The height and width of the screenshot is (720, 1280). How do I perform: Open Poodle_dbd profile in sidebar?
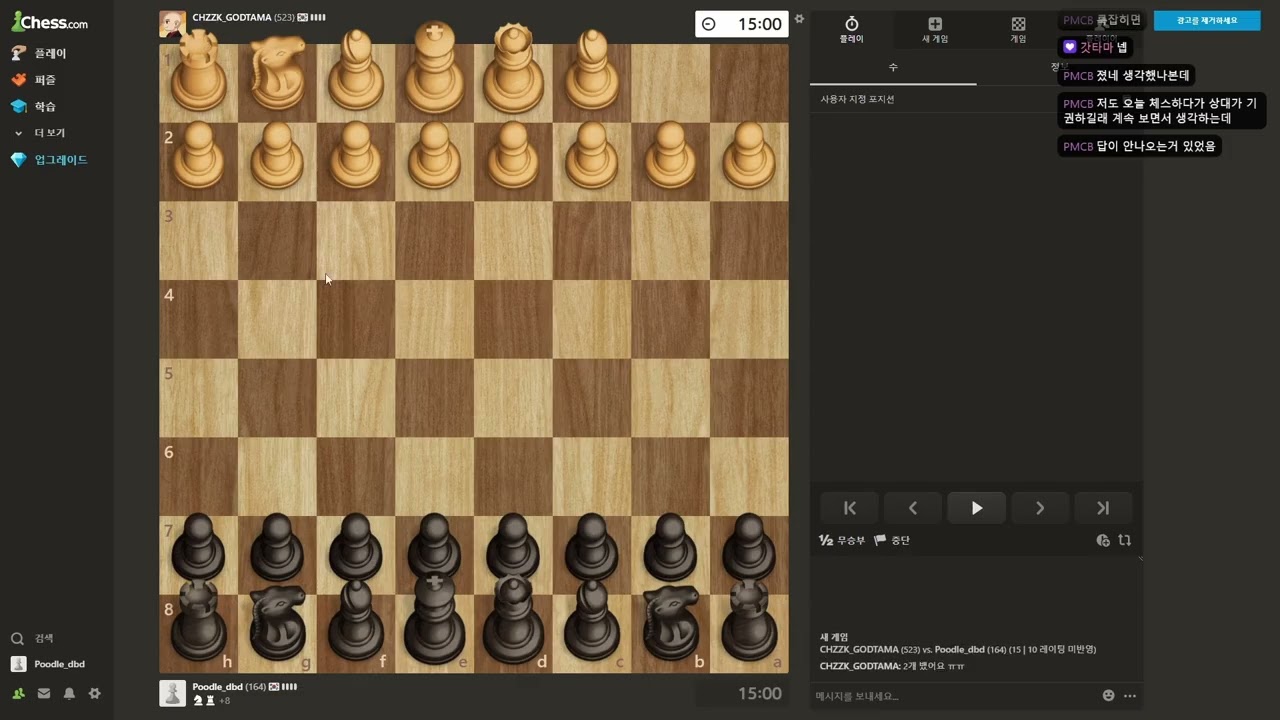click(48, 664)
